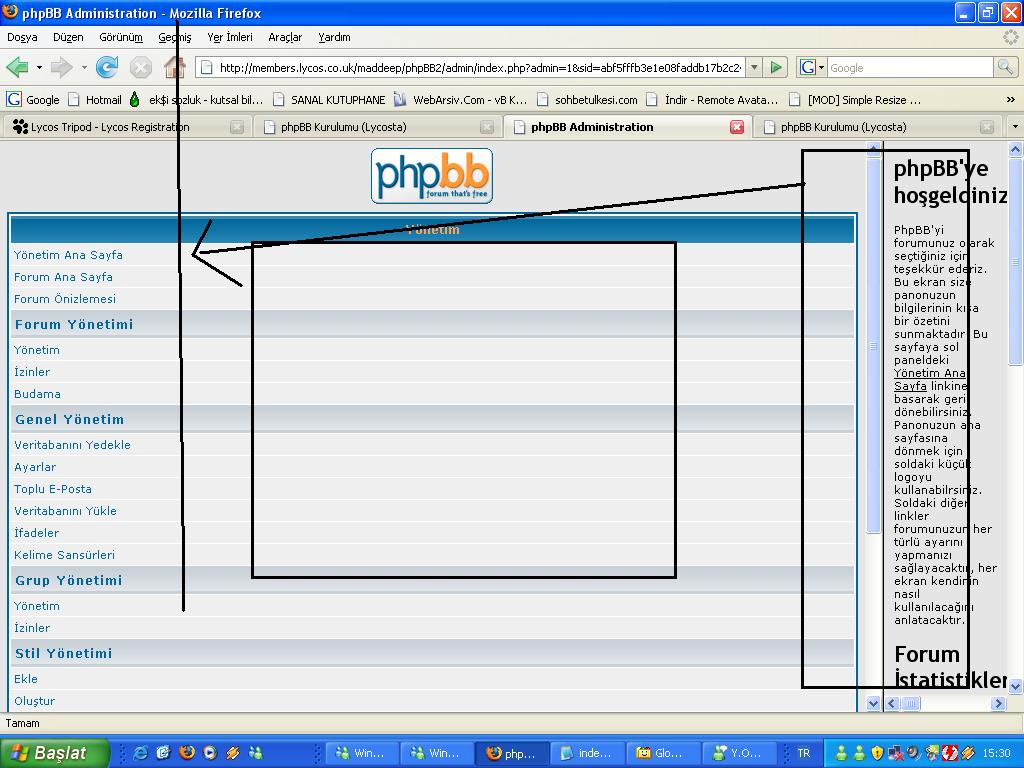Open Yönetim under Grup Yönetimi
This screenshot has width=1024, height=768.
tap(37, 607)
